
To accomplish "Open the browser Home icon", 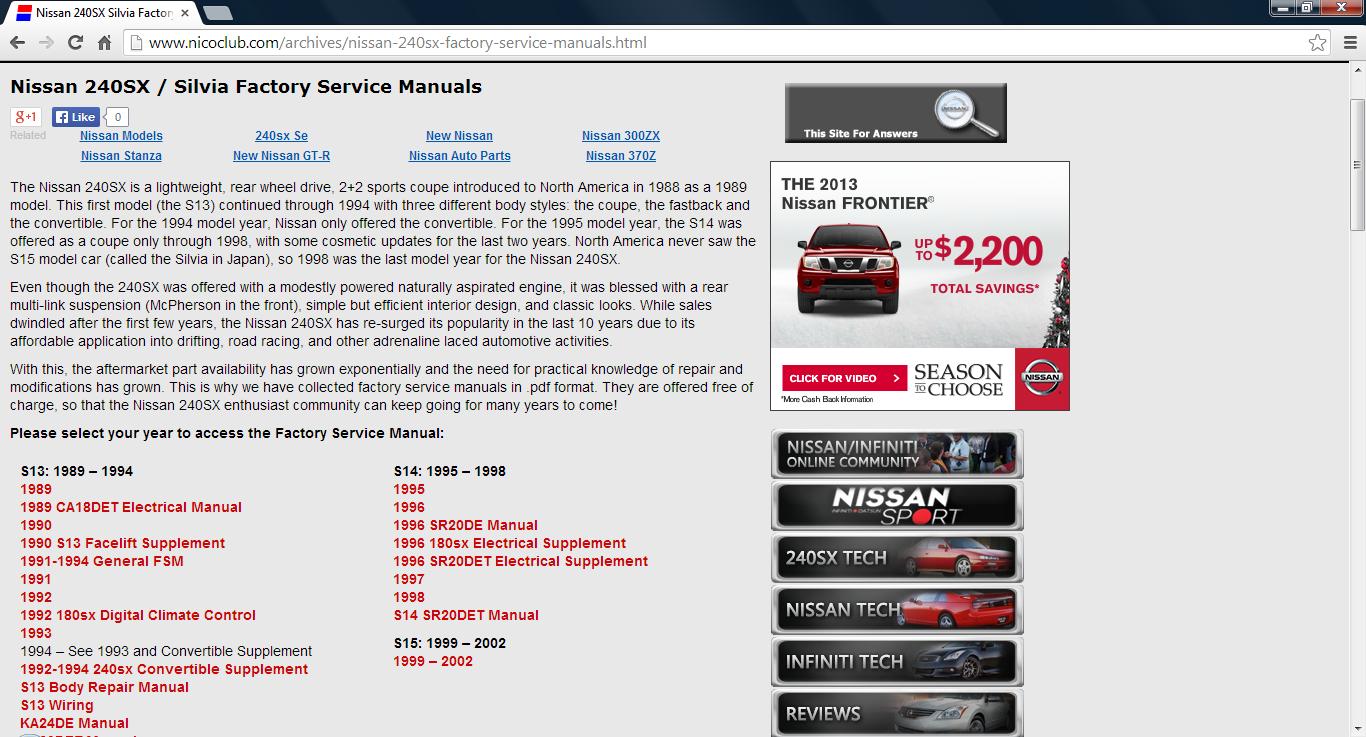I will (104, 43).
